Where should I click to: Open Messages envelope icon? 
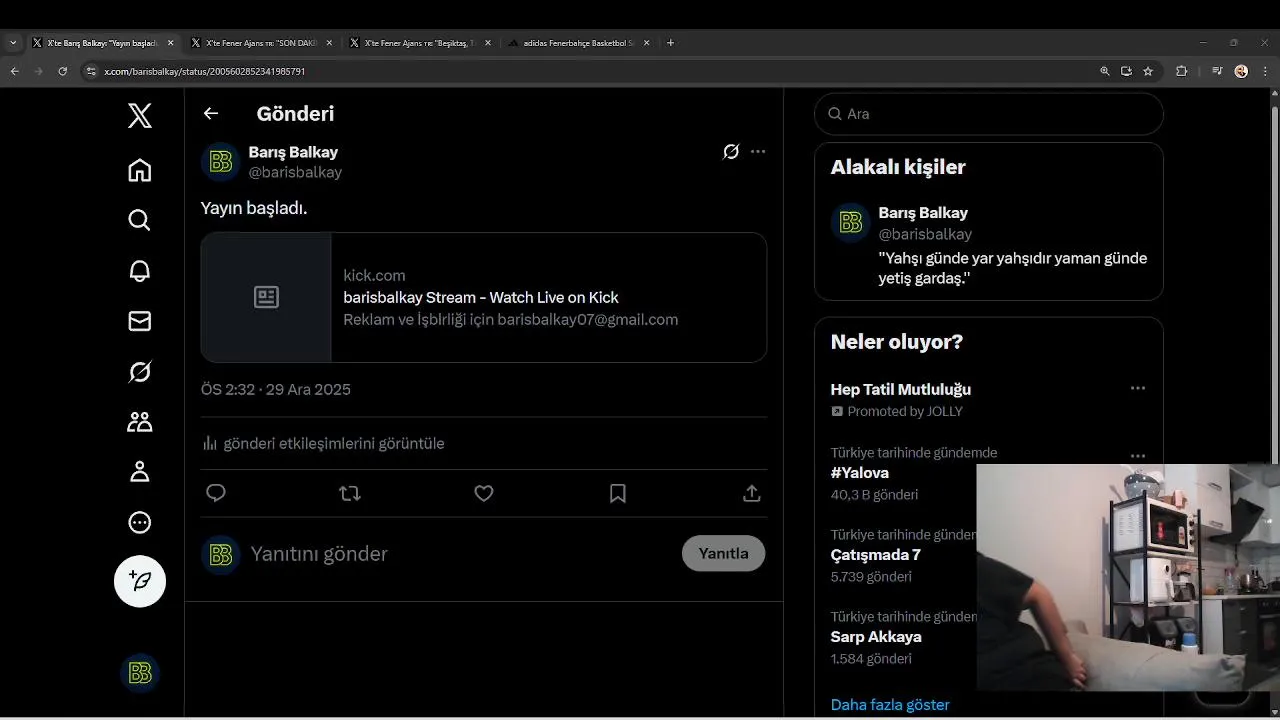140,321
